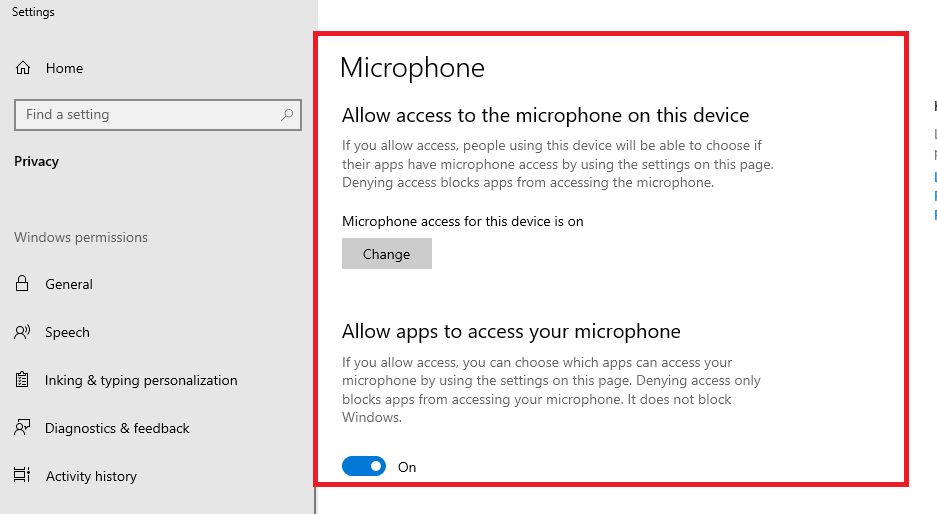The width and height of the screenshot is (937, 514).
Task: Click the Speech icon in sidebar
Action: 22,332
